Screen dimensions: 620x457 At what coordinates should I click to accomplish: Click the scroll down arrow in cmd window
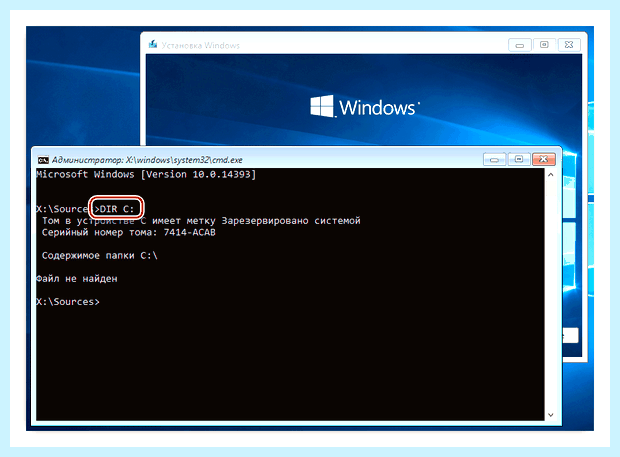click(551, 415)
